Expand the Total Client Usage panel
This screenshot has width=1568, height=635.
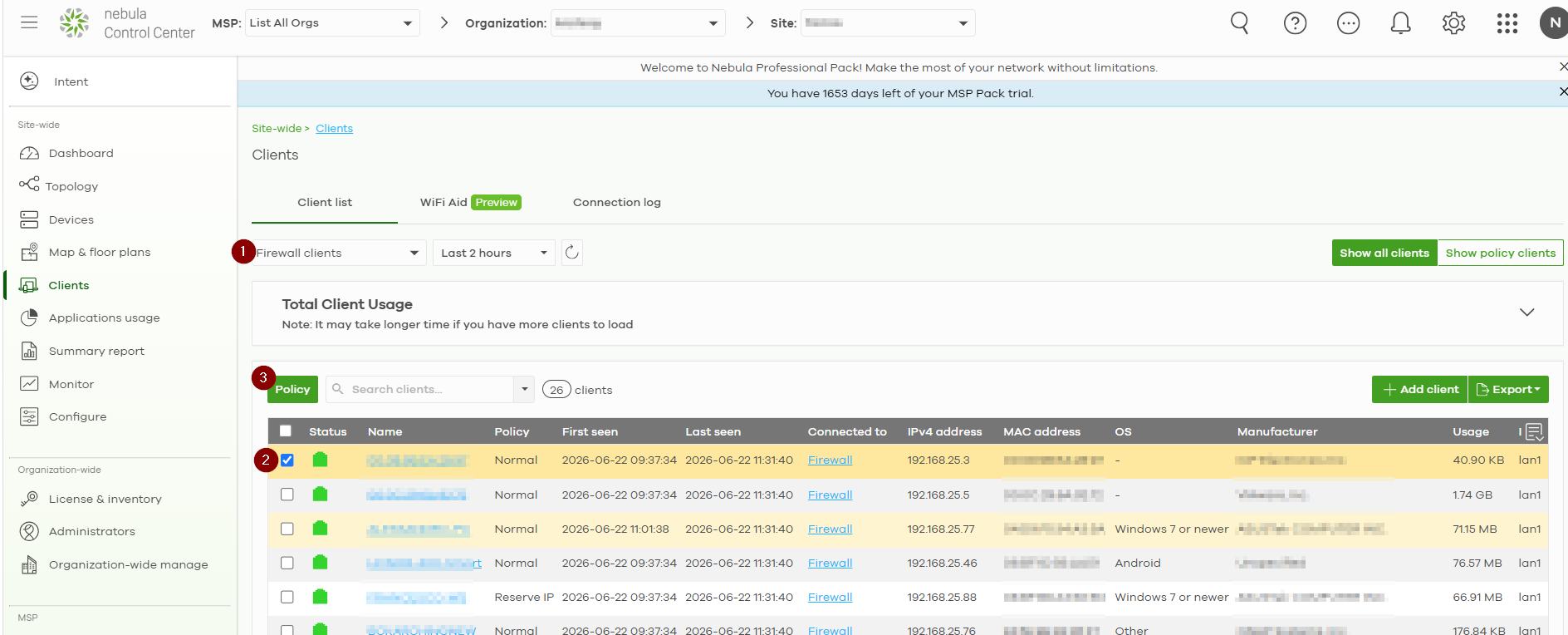pos(1526,313)
